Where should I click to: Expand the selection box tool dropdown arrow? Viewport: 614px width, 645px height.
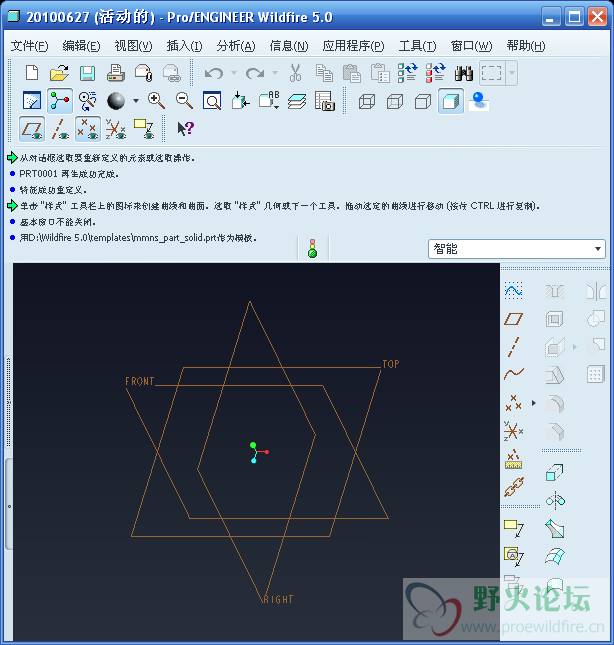(512, 73)
